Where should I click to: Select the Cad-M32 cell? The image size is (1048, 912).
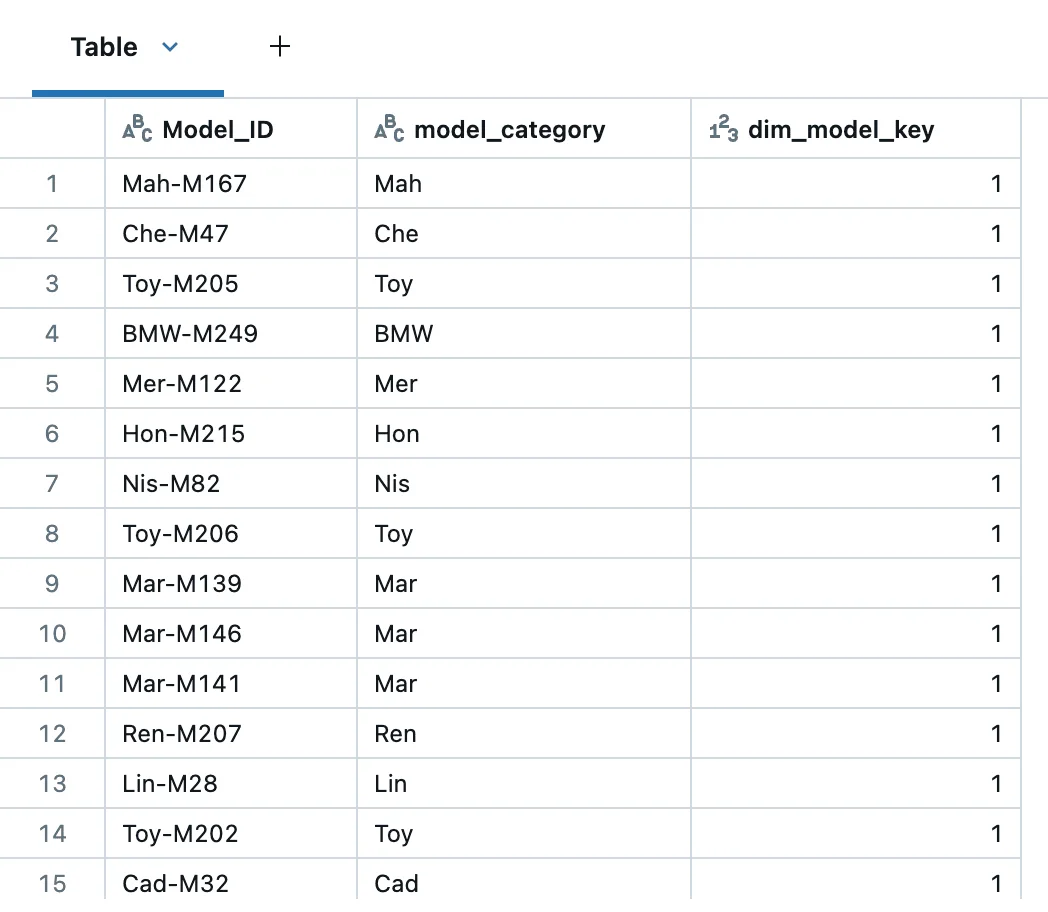(x=176, y=884)
